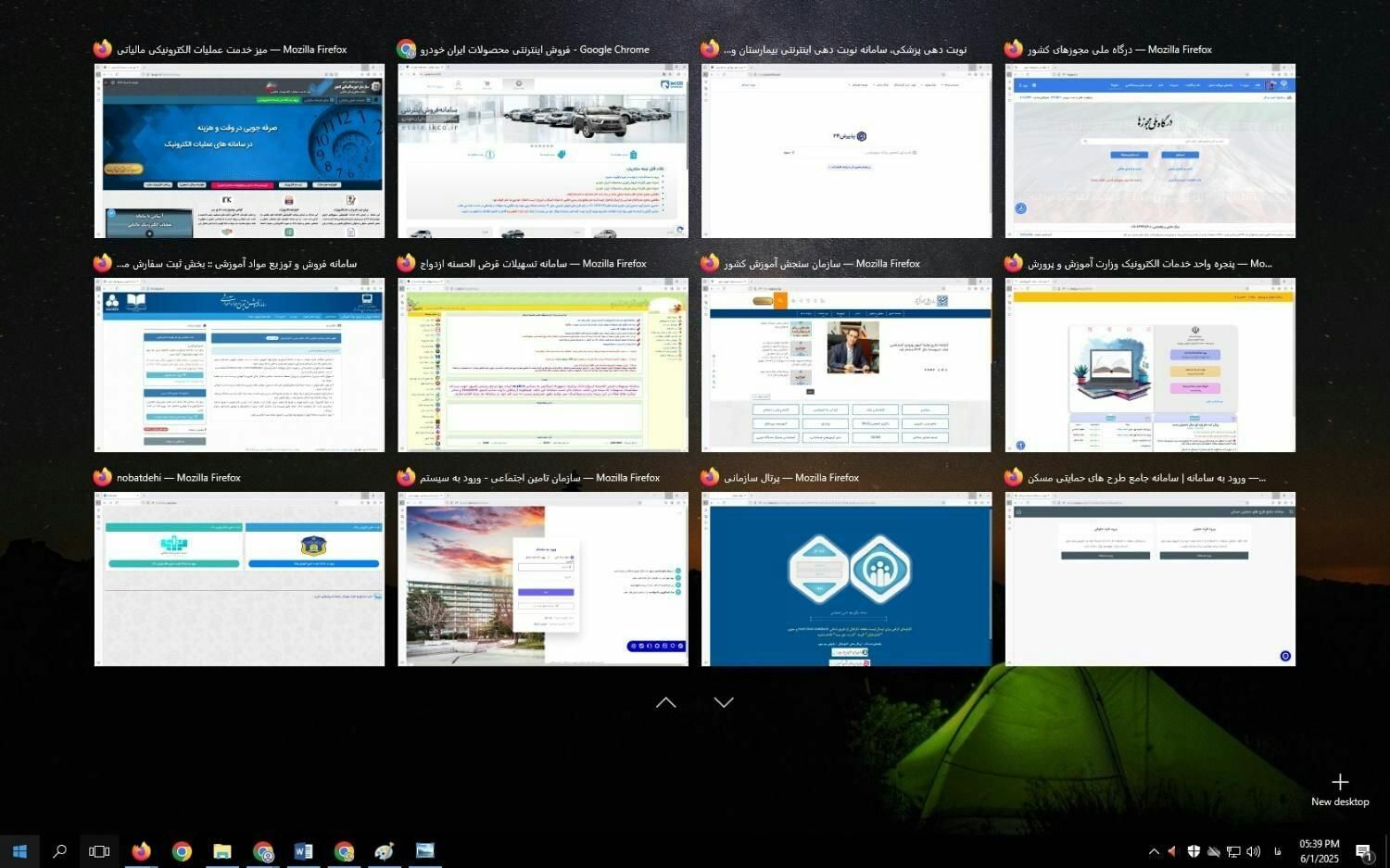Open the Photos app from the taskbar
This screenshot has height=868, width=1390.
pyautogui.click(x=425, y=851)
